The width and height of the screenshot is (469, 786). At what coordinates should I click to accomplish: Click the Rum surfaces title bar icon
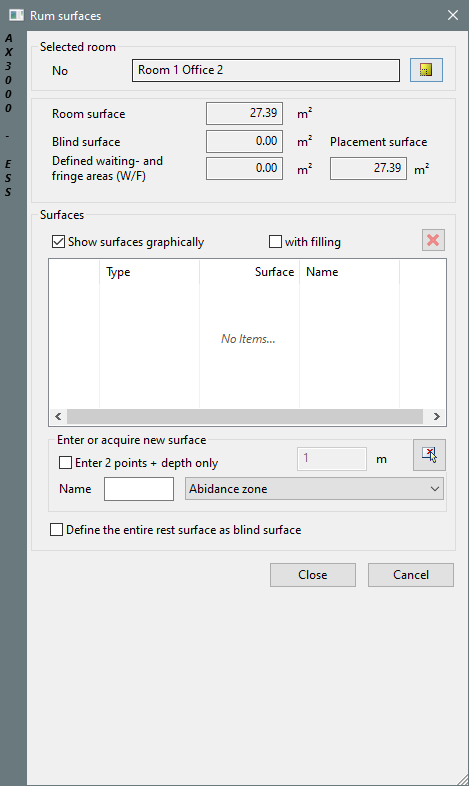[17, 16]
